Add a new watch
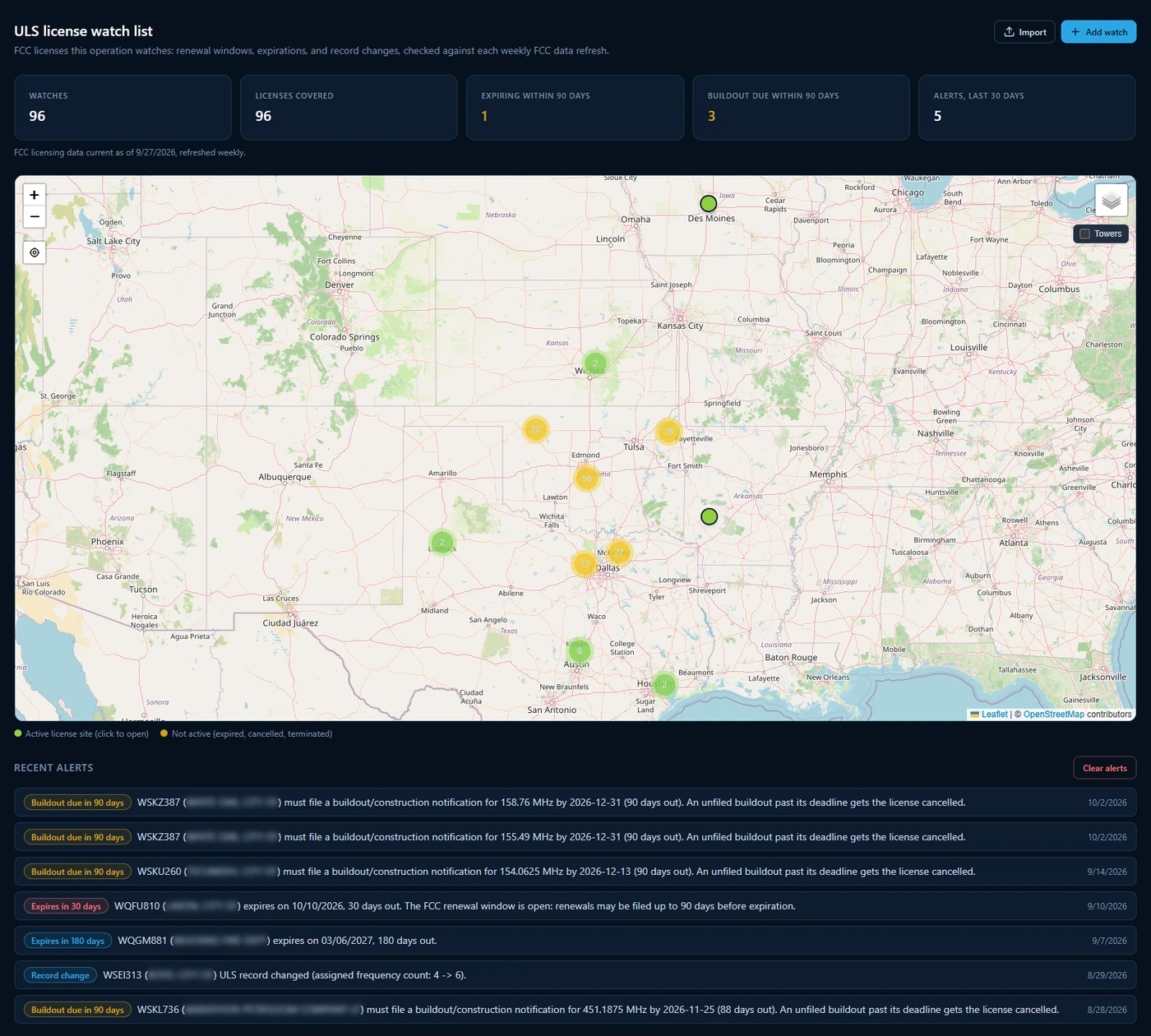The width and height of the screenshot is (1151, 1036). 1098,32
